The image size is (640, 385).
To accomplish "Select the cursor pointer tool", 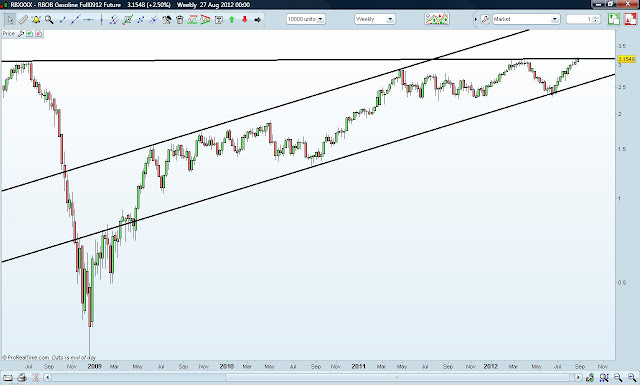I will 10,20.
